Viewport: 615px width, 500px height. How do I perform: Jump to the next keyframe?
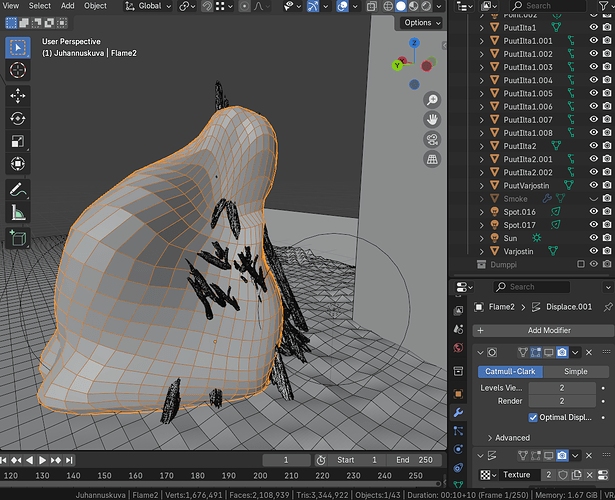coord(56,460)
